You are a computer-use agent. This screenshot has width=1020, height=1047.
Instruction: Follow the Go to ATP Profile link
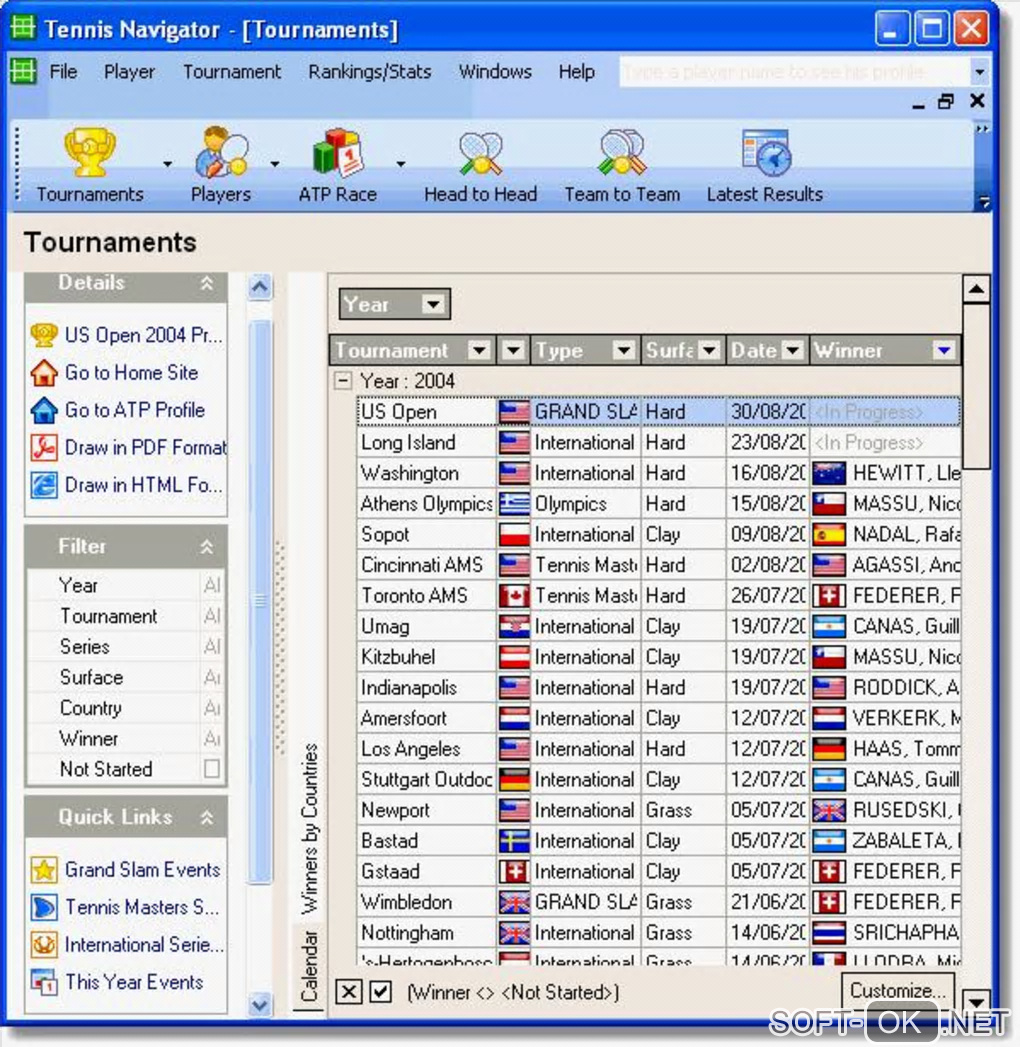point(135,410)
